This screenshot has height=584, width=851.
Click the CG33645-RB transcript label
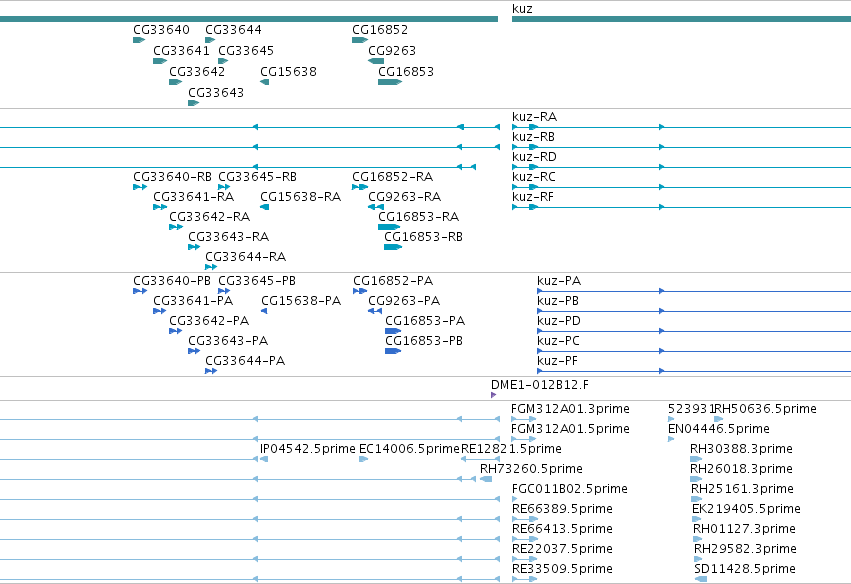tap(258, 177)
